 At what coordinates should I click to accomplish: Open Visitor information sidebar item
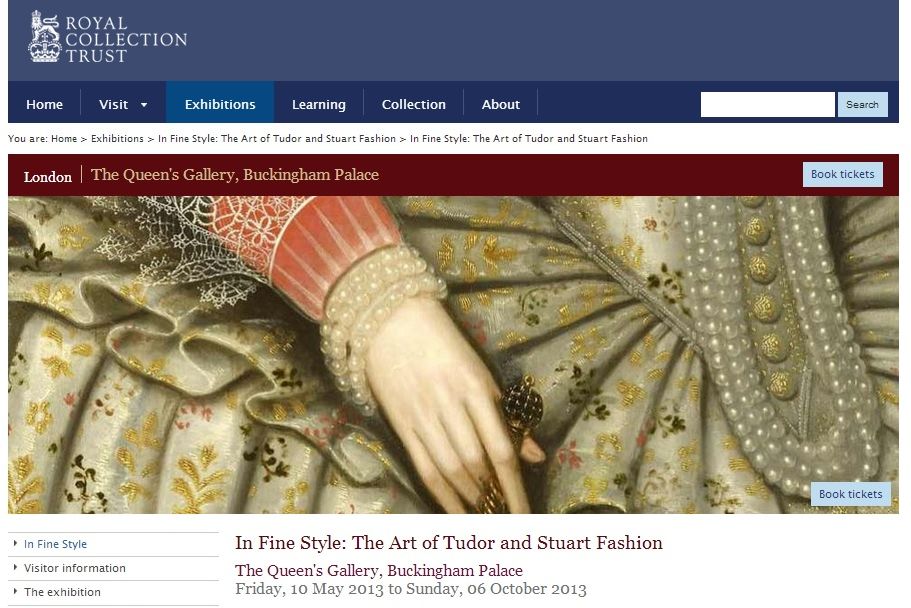74,568
